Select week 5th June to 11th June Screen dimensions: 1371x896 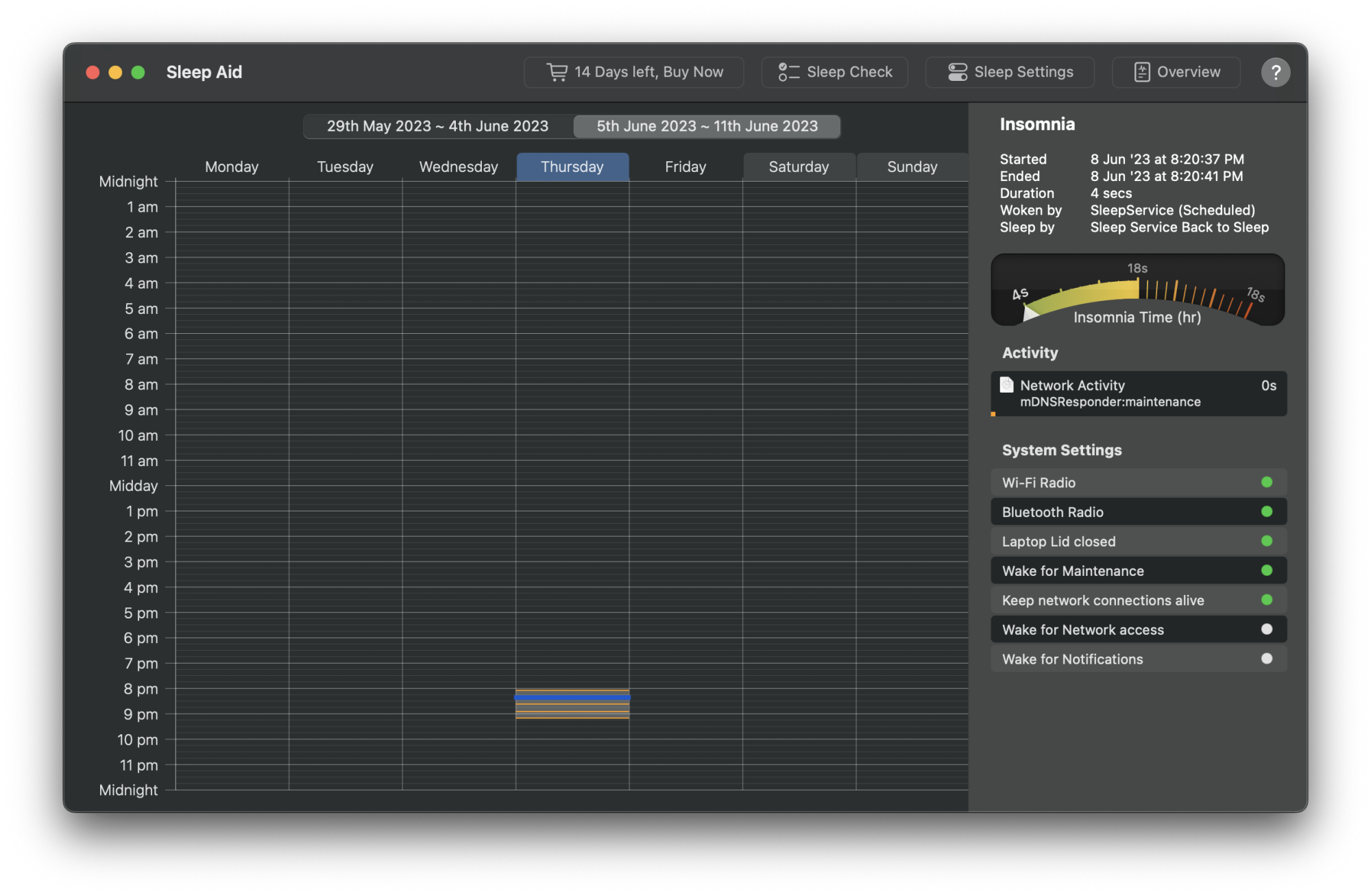pos(707,126)
